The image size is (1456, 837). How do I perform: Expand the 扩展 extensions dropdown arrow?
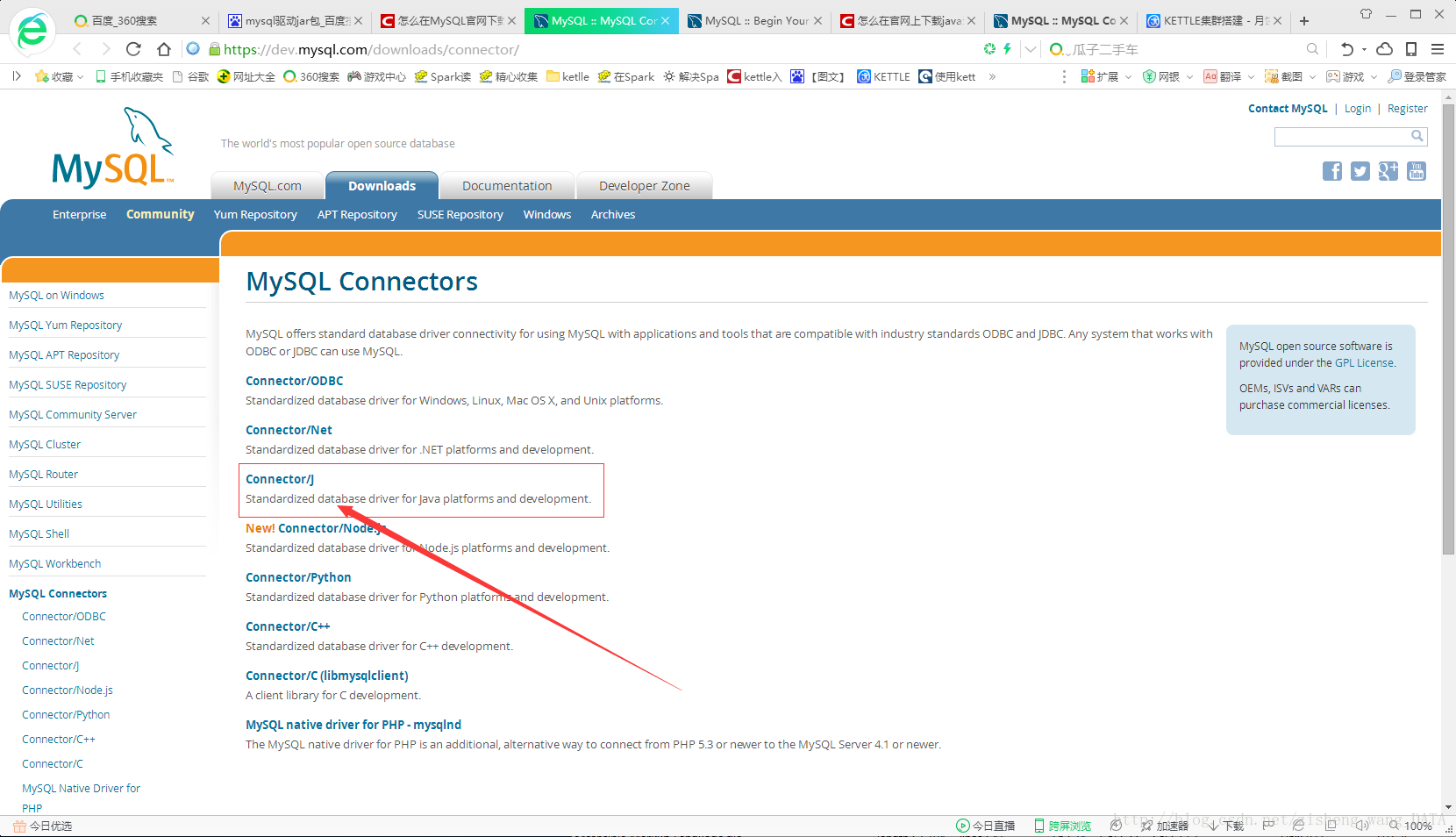1128,76
